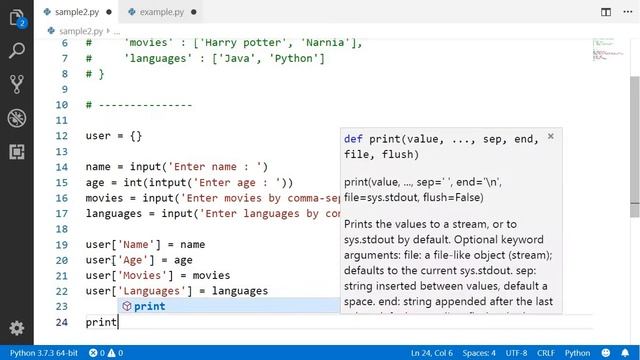
Task: Click the Python 3.7.3 64-bit interpreter
Action: click(44, 353)
